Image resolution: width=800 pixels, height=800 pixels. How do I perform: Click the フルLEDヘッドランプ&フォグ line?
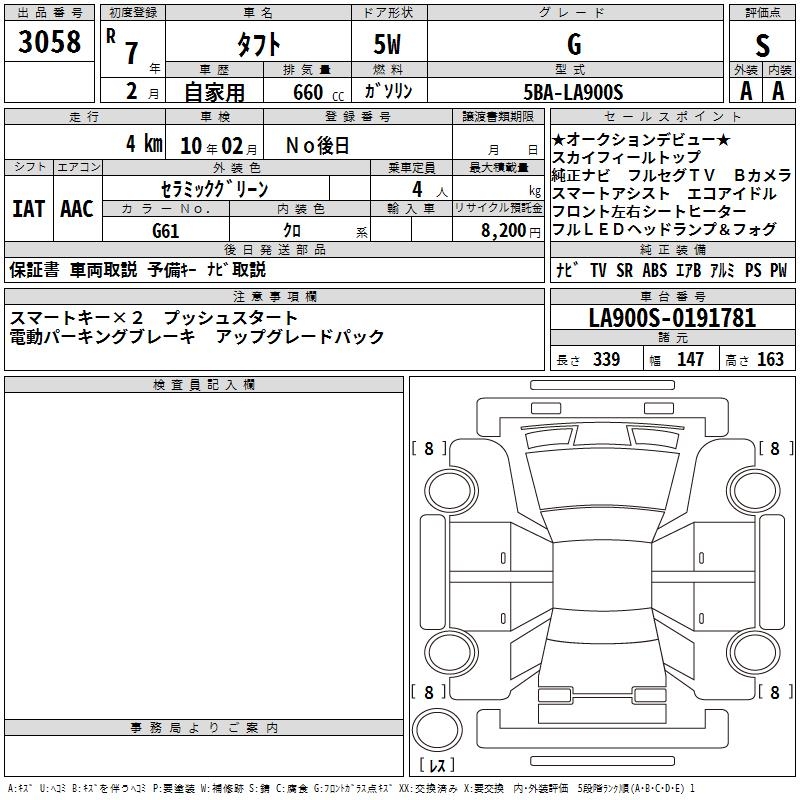pos(664,229)
